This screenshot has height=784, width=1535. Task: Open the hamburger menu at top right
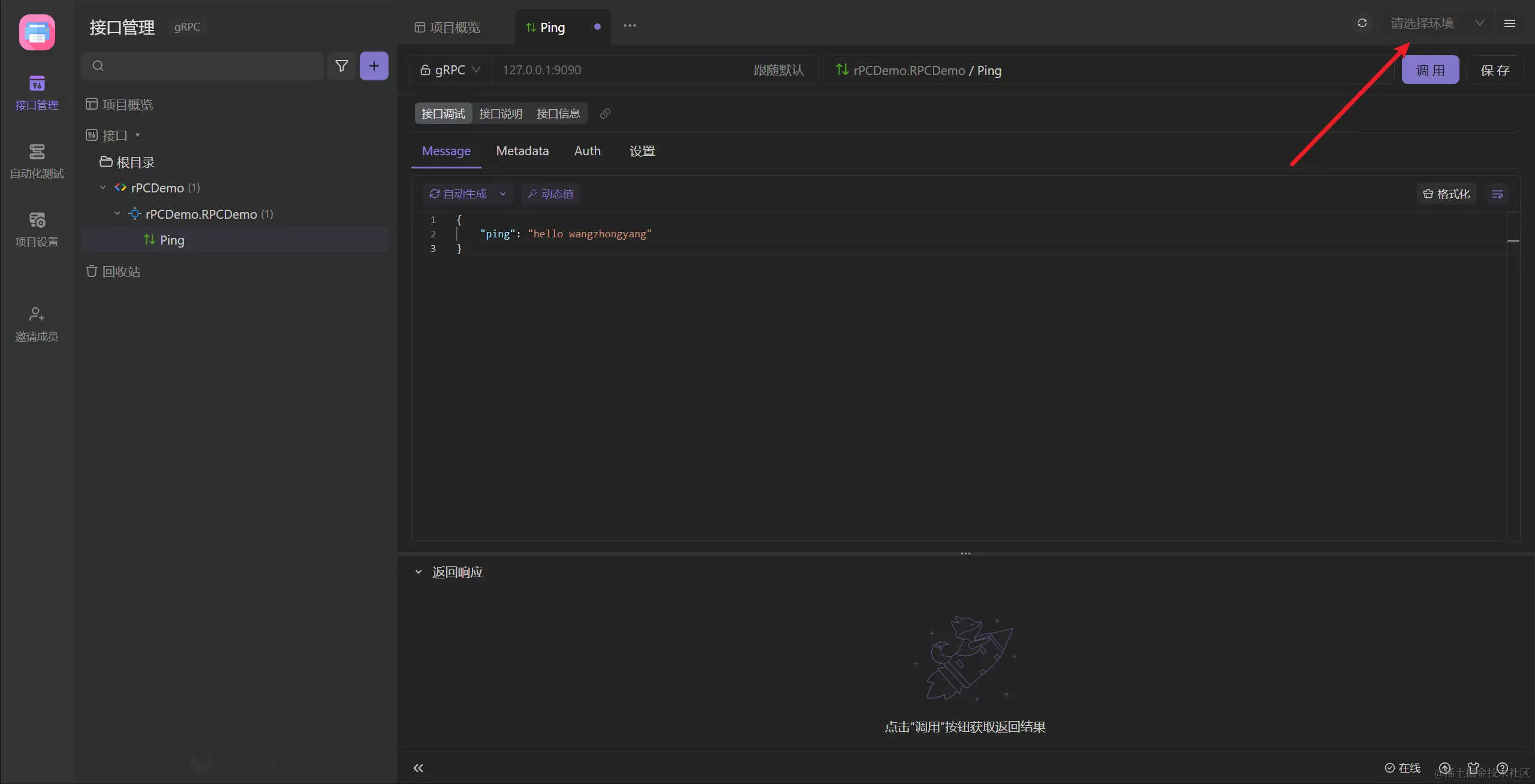(1509, 23)
